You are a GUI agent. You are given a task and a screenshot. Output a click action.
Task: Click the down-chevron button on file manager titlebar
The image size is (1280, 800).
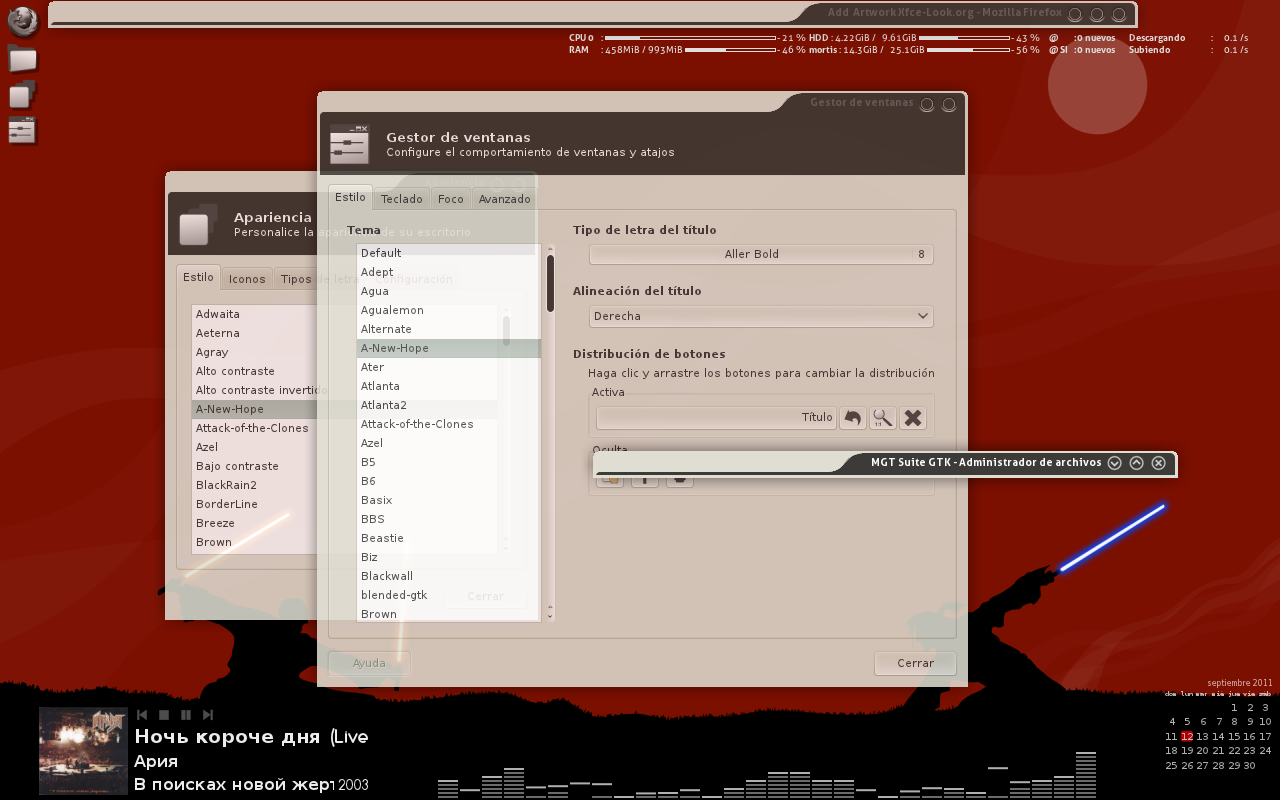click(1115, 463)
